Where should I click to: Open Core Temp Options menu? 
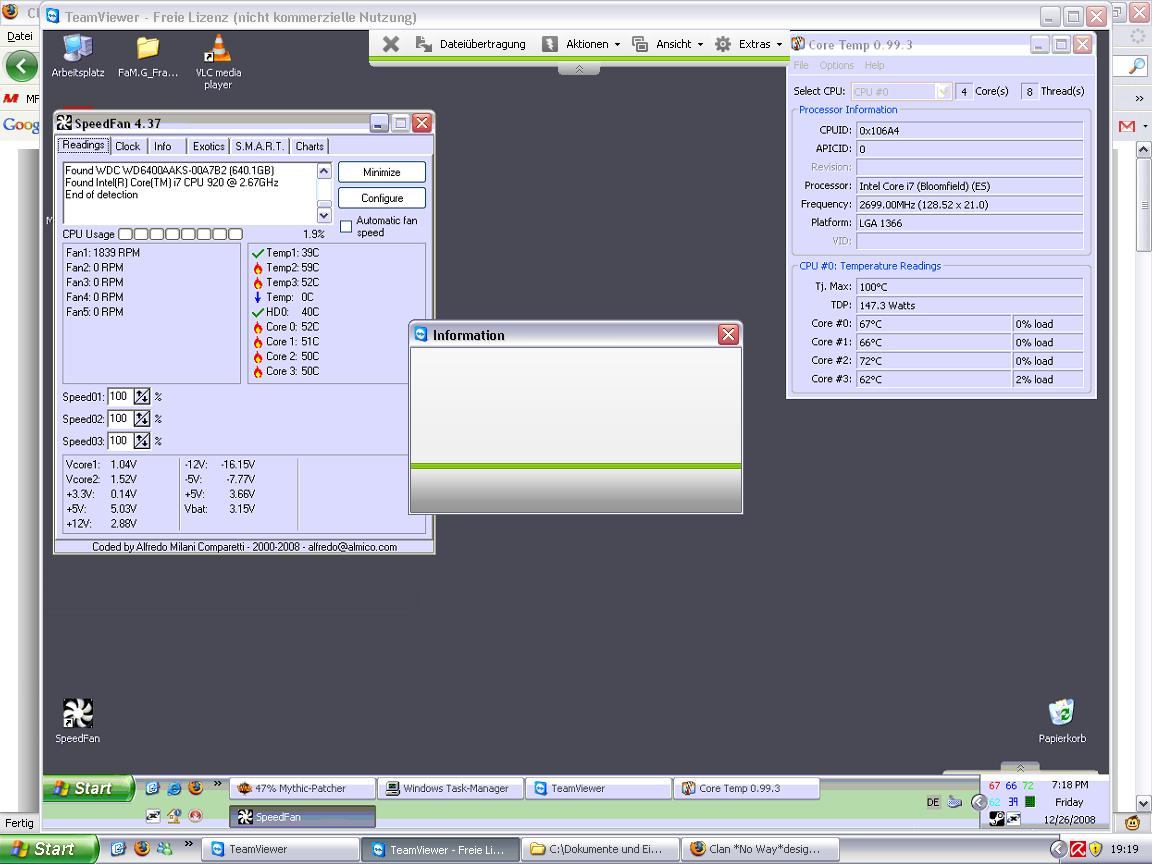coord(837,65)
